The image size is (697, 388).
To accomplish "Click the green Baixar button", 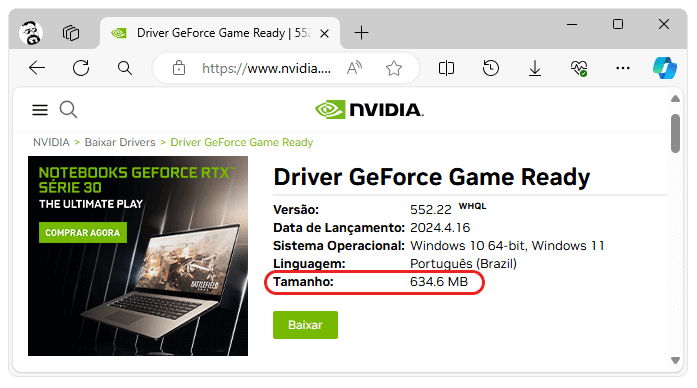I will tap(305, 325).
